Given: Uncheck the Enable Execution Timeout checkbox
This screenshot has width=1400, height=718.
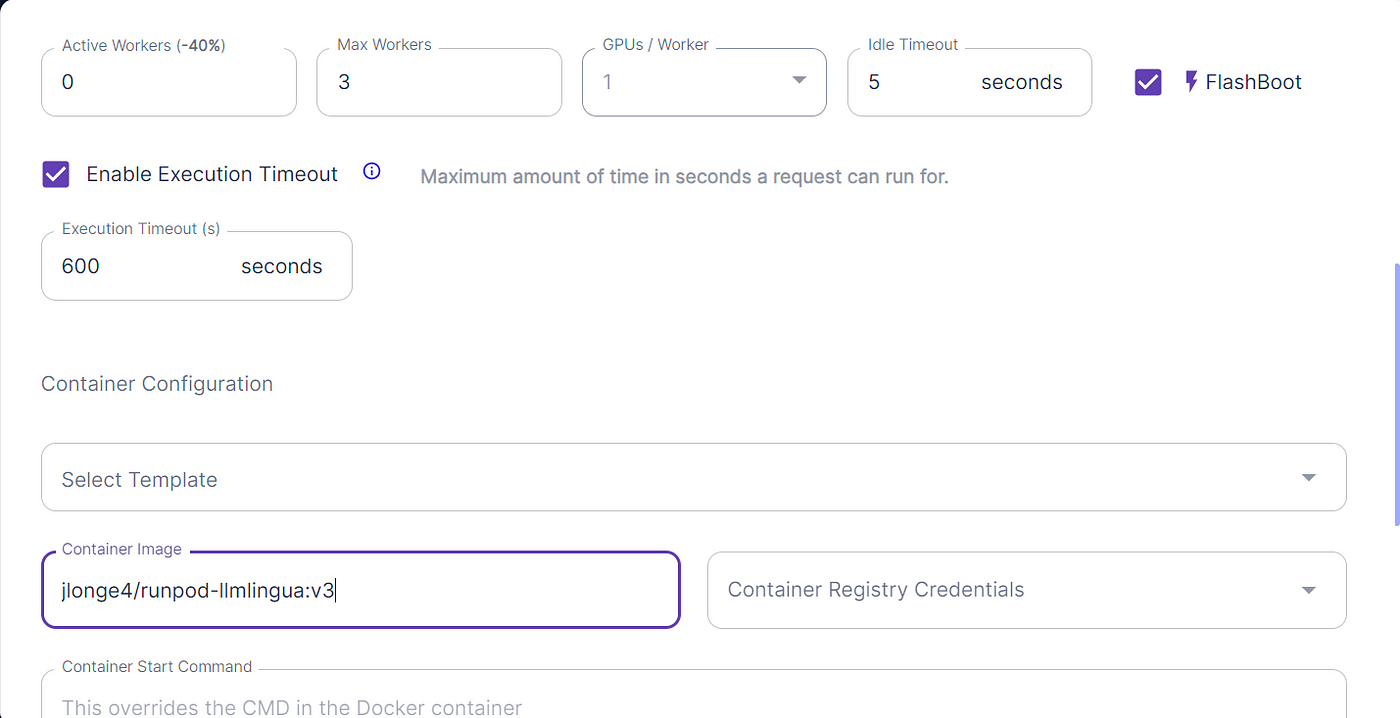Looking at the screenshot, I should point(56,174).
